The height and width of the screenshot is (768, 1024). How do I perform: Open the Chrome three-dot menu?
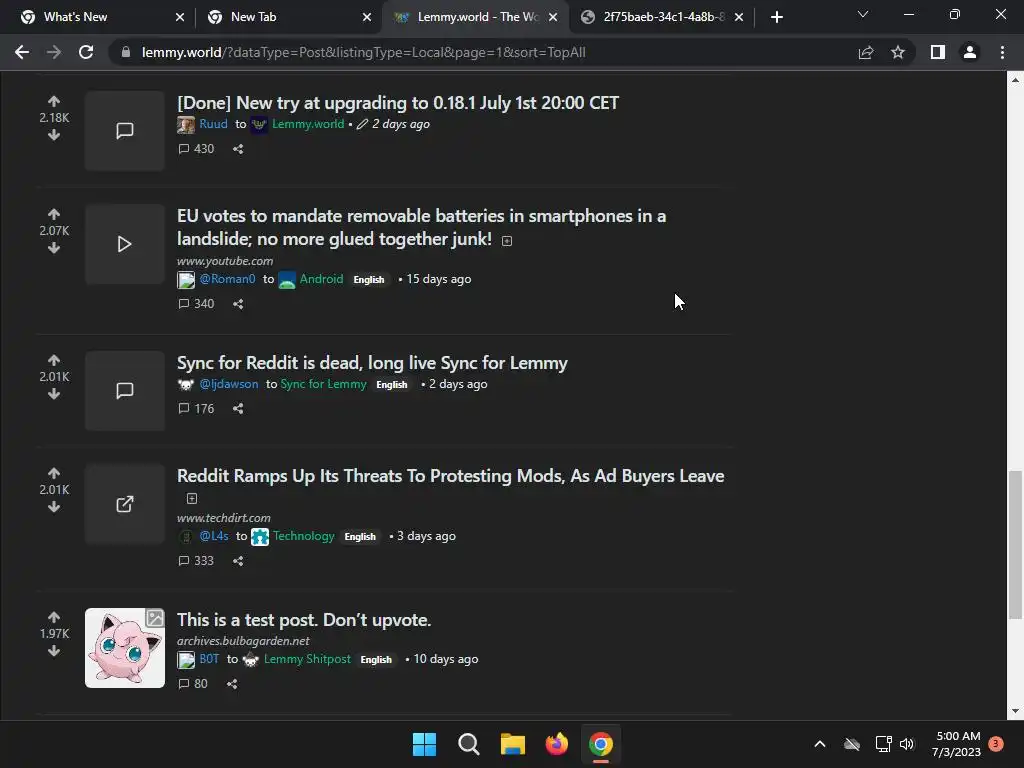(1002, 52)
